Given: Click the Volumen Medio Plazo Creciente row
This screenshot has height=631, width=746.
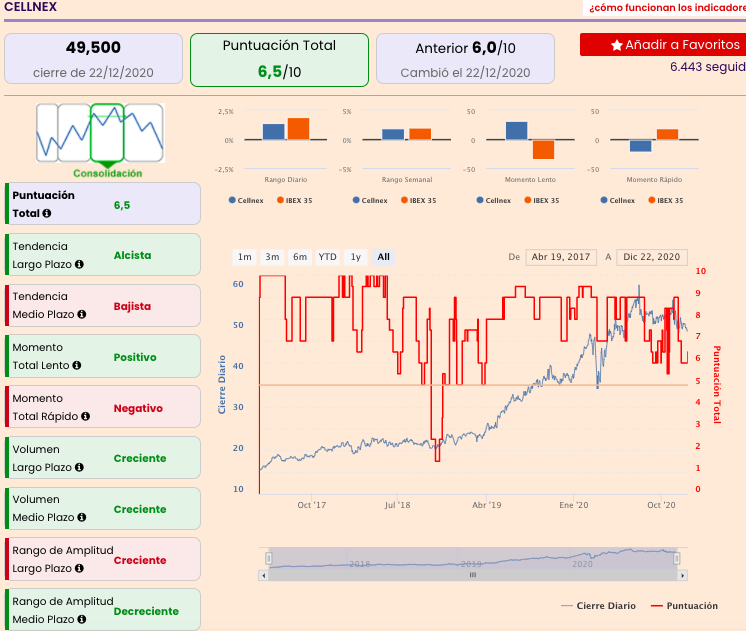Looking at the screenshot, I should coord(103,509).
